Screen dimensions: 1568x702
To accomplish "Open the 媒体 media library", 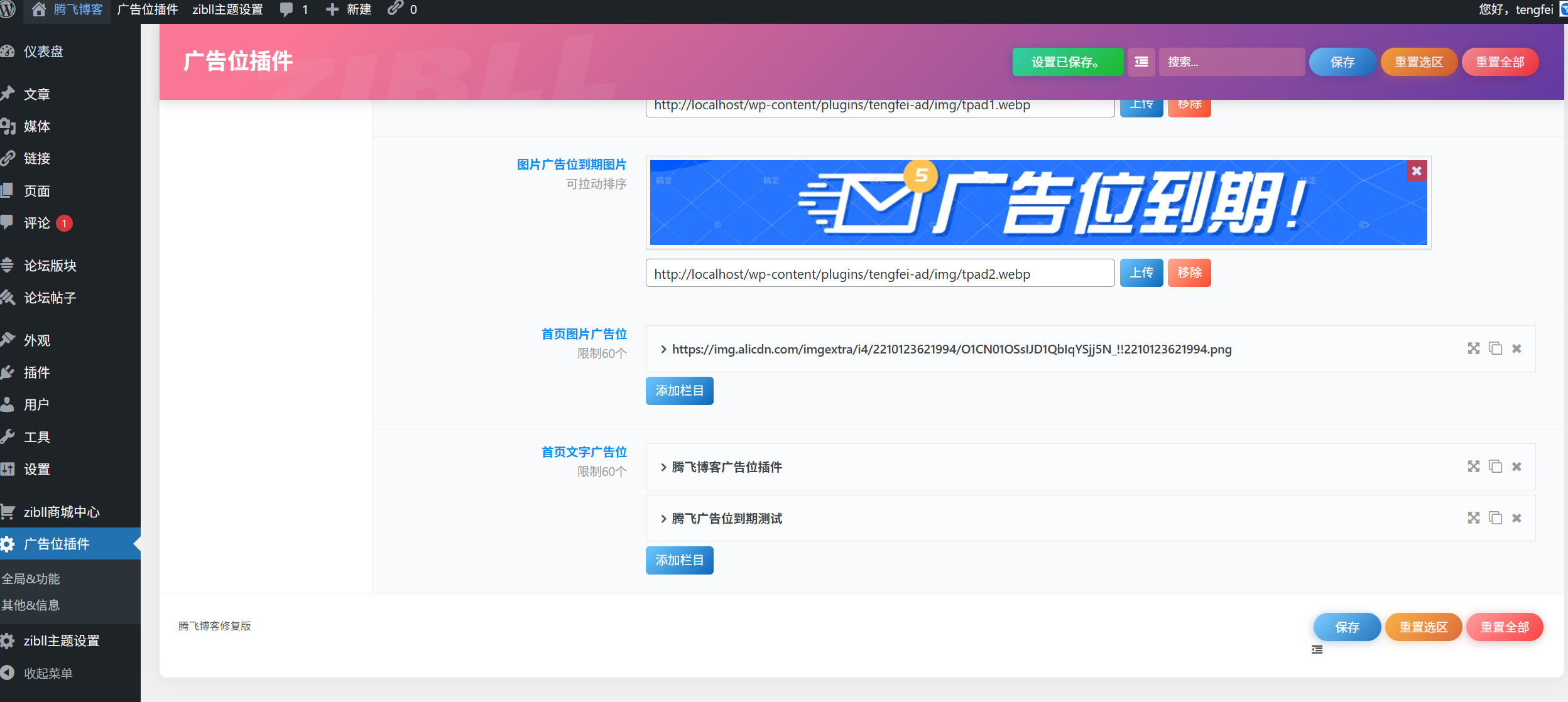I will [38, 126].
